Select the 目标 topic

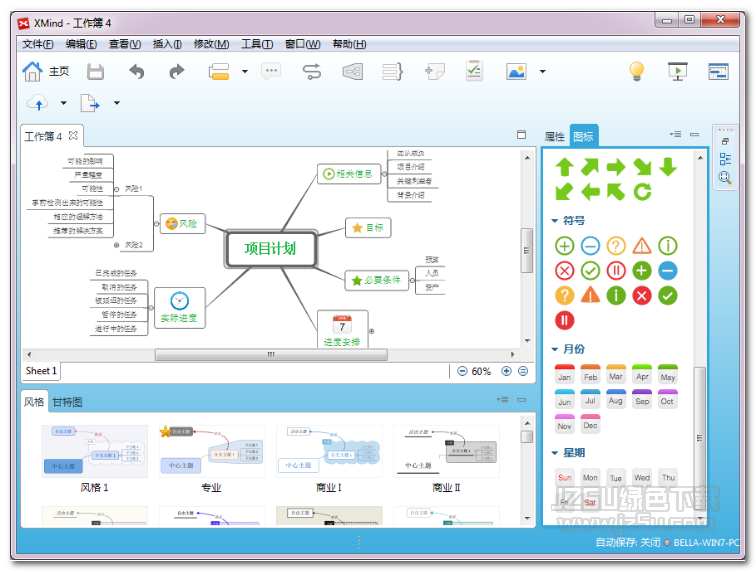368,228
